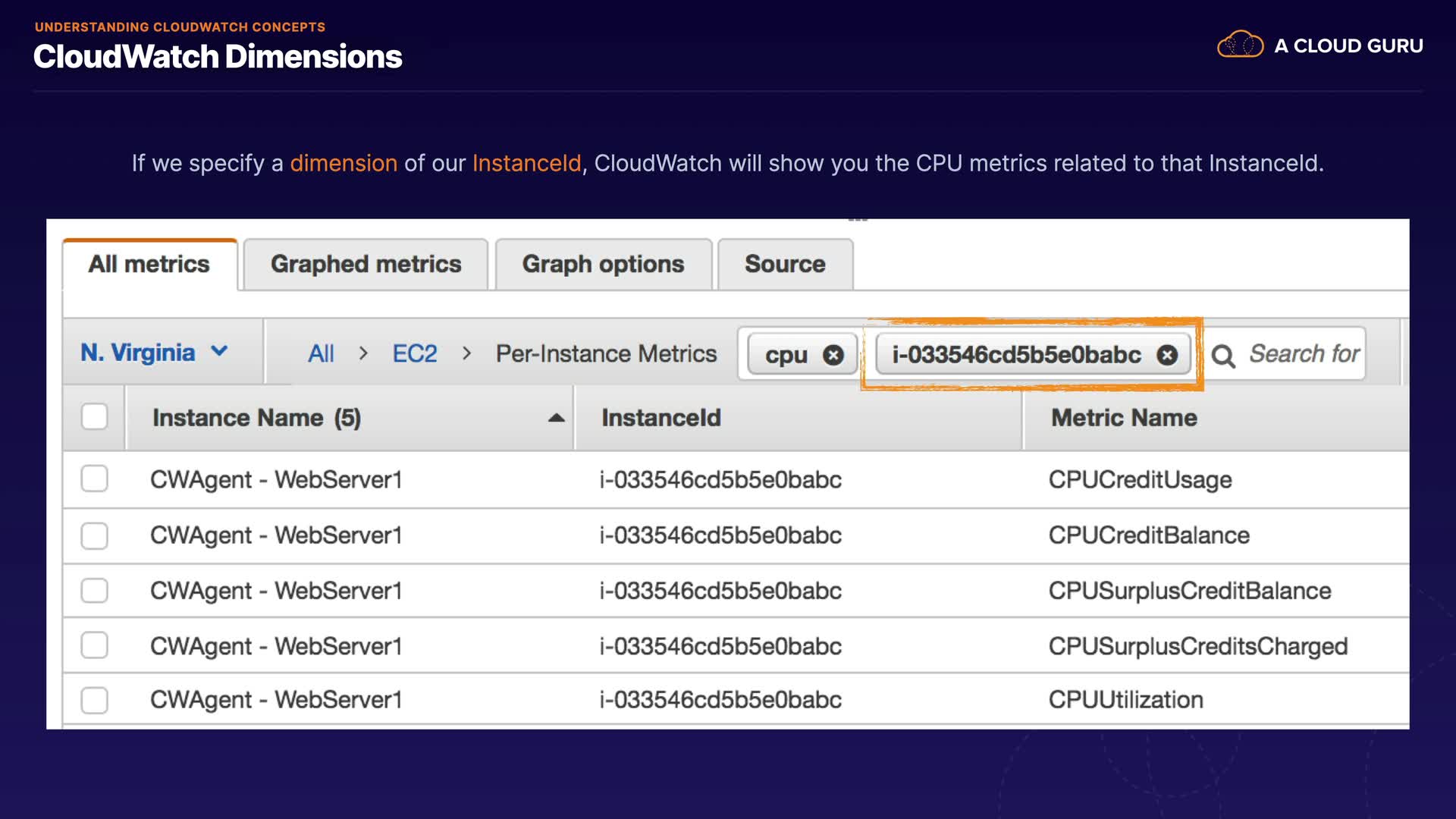This screenshot has height=819, width=1456.
Task: Switch to Graphed metrics tab
Action: [x=366, y=264]
